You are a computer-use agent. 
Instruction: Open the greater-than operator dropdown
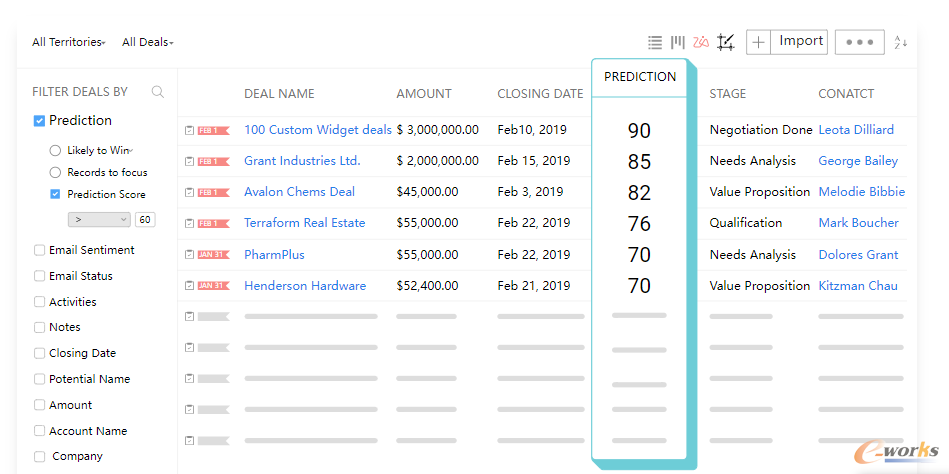(99, 219)
